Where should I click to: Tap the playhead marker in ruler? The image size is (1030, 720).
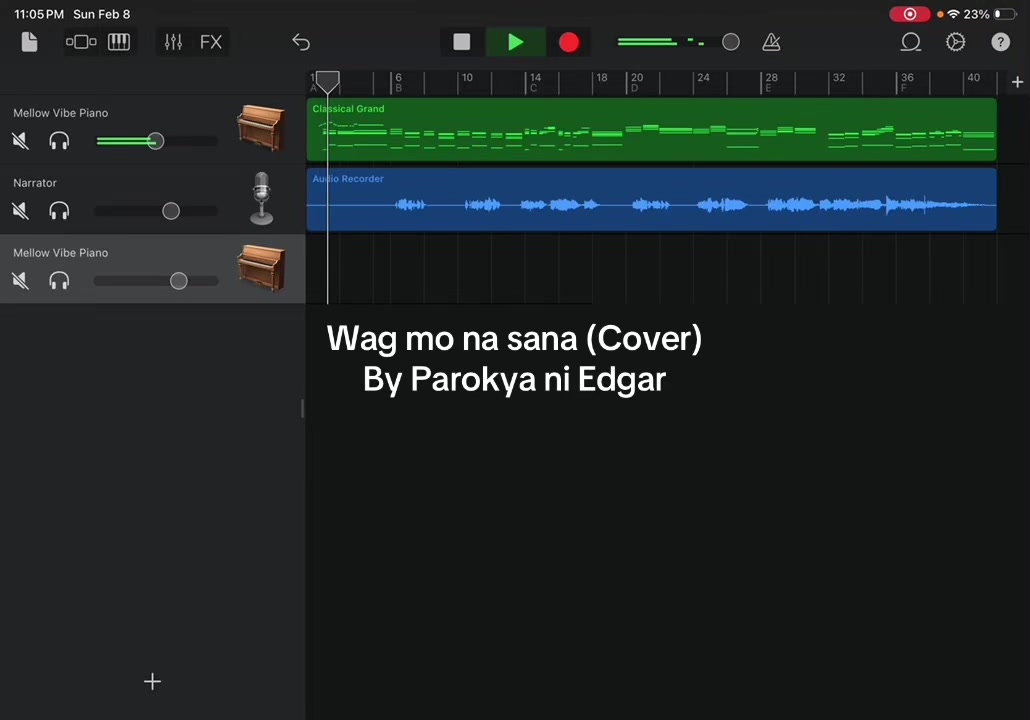click(328, 81)
